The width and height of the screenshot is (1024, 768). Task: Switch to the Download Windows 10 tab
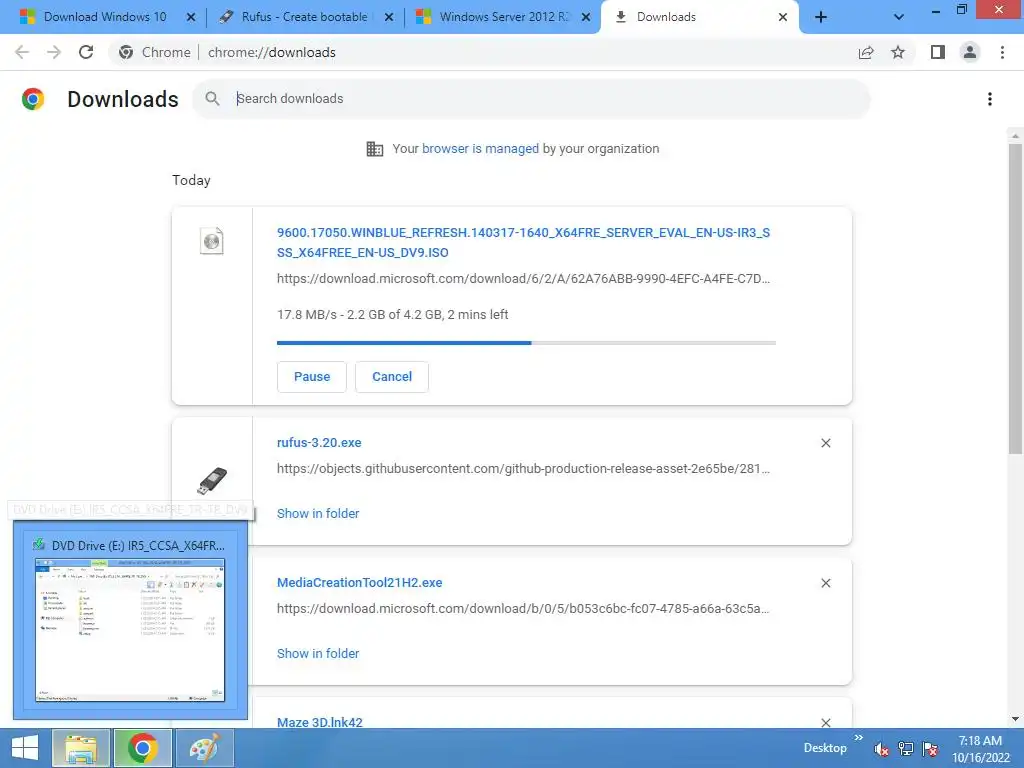104,17
